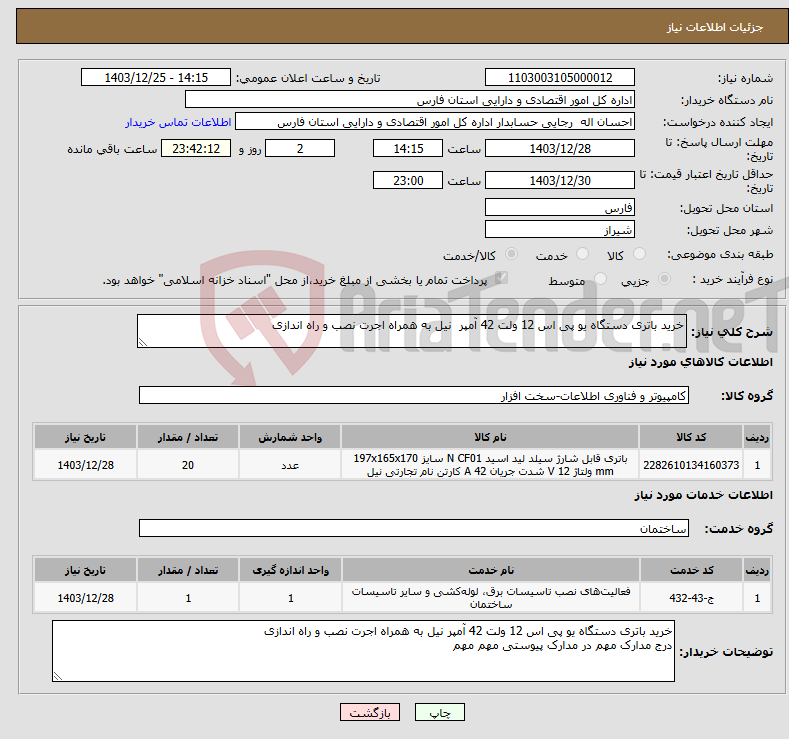Select the کالا/خدمت radio button
The image size is (789, 739).
tap(511, 254)
